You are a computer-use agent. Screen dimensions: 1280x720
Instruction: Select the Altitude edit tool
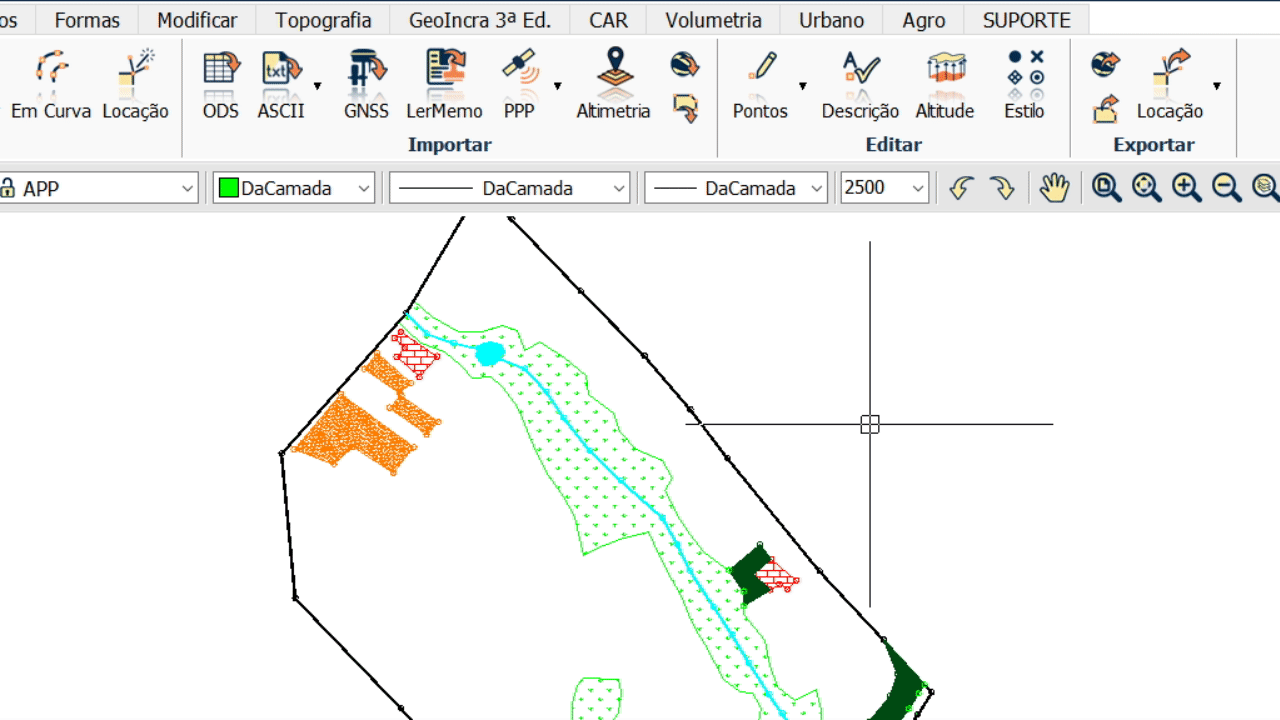click(x=944, y=83)
